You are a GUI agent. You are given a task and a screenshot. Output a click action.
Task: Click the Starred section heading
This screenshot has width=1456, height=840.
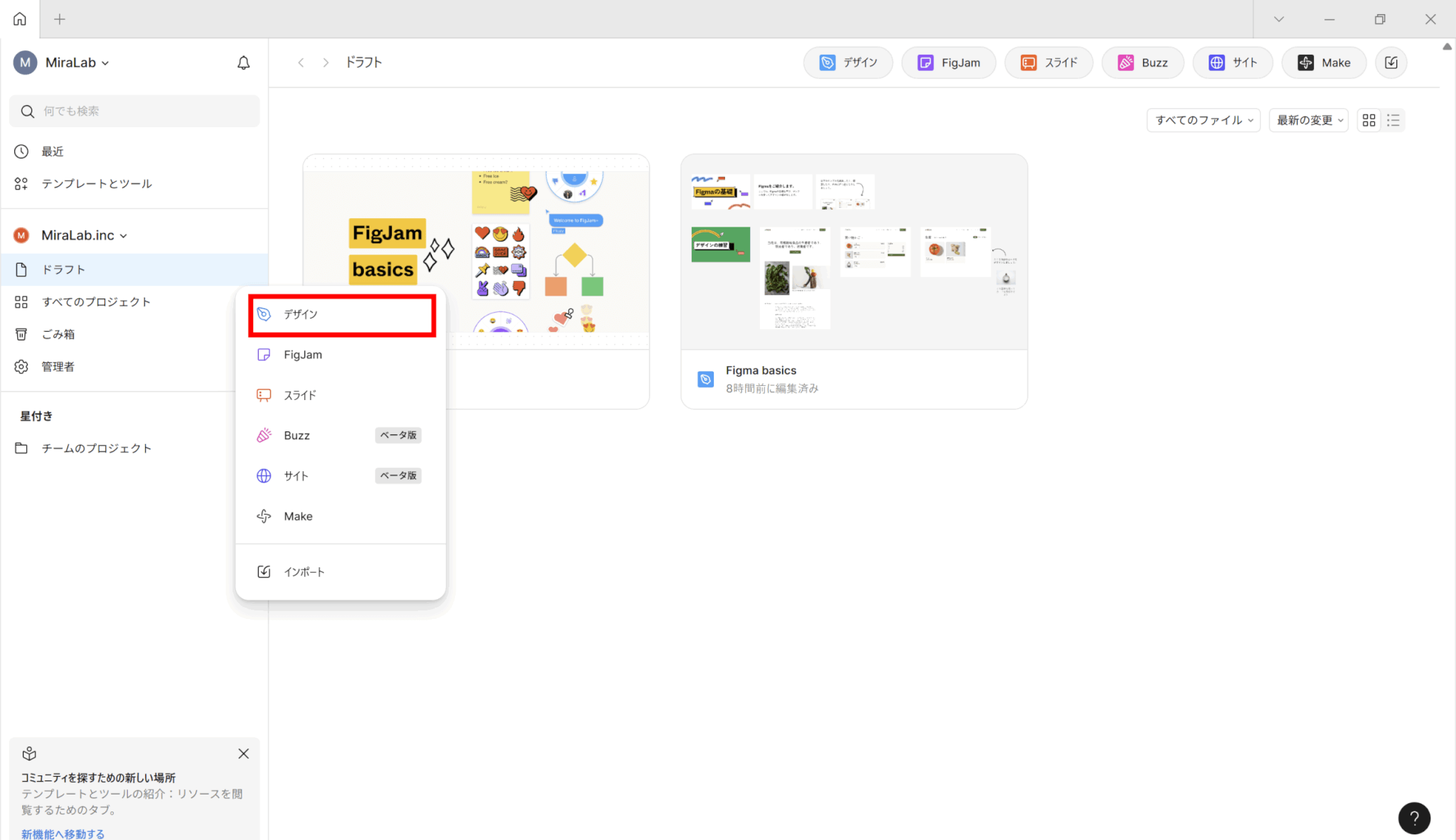(x=36, y=416)
